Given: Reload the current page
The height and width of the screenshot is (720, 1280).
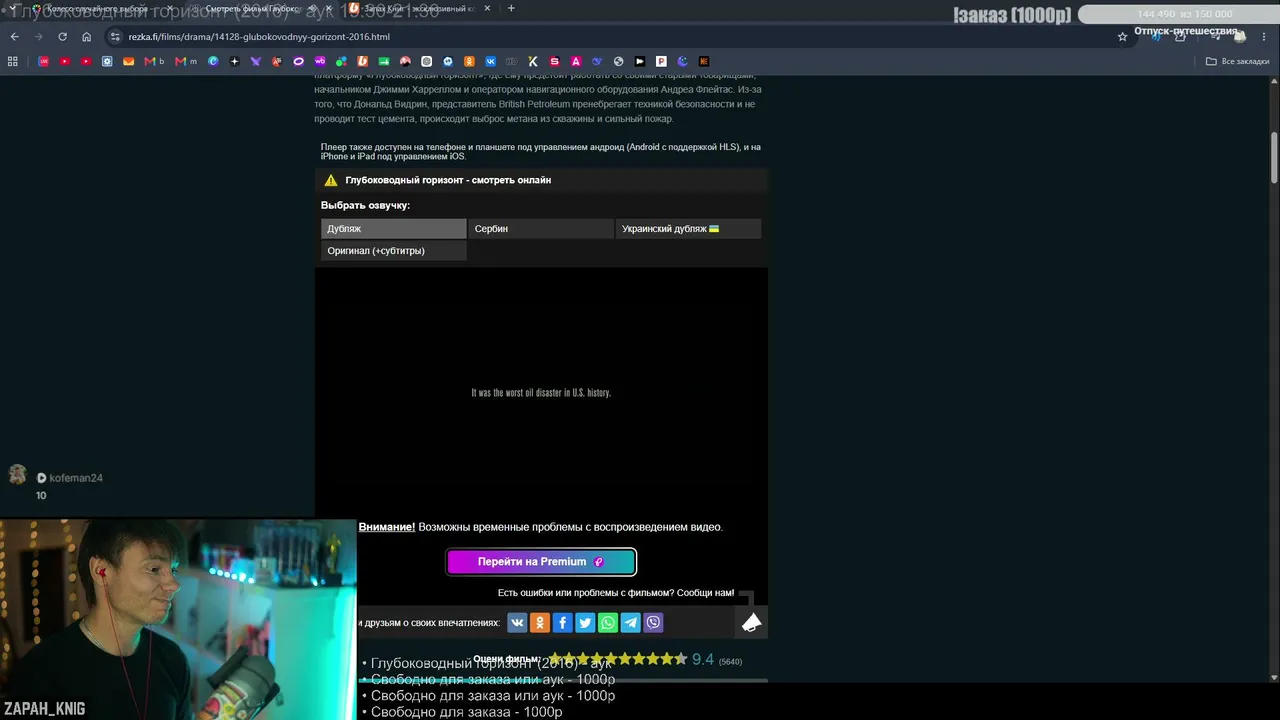Looking at the screenshot, I should click(x=62, y=37).
